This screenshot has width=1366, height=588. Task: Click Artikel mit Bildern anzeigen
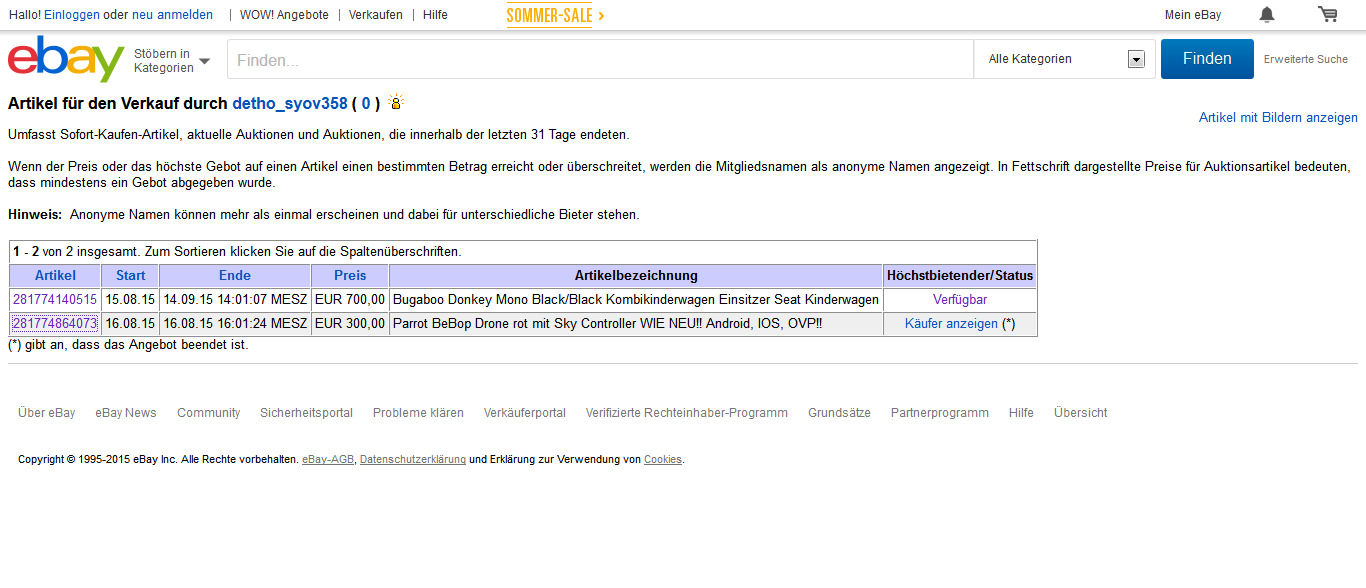pos(1278,117)
